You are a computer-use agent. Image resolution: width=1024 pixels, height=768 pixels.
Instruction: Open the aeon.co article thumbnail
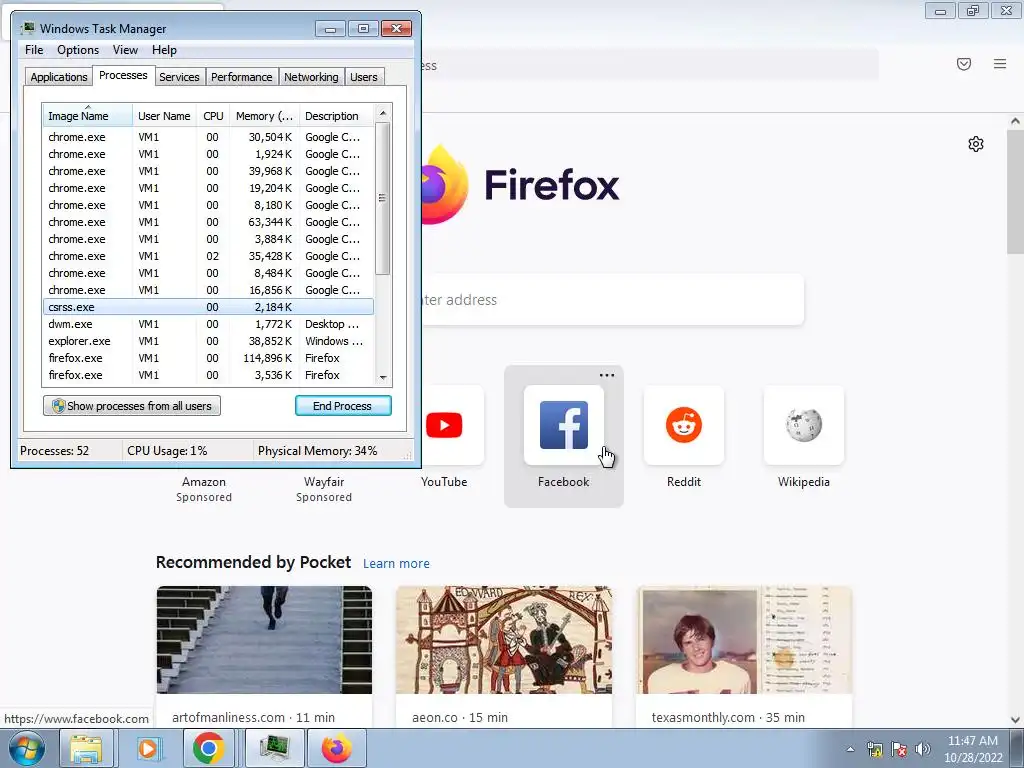(504, 639)
